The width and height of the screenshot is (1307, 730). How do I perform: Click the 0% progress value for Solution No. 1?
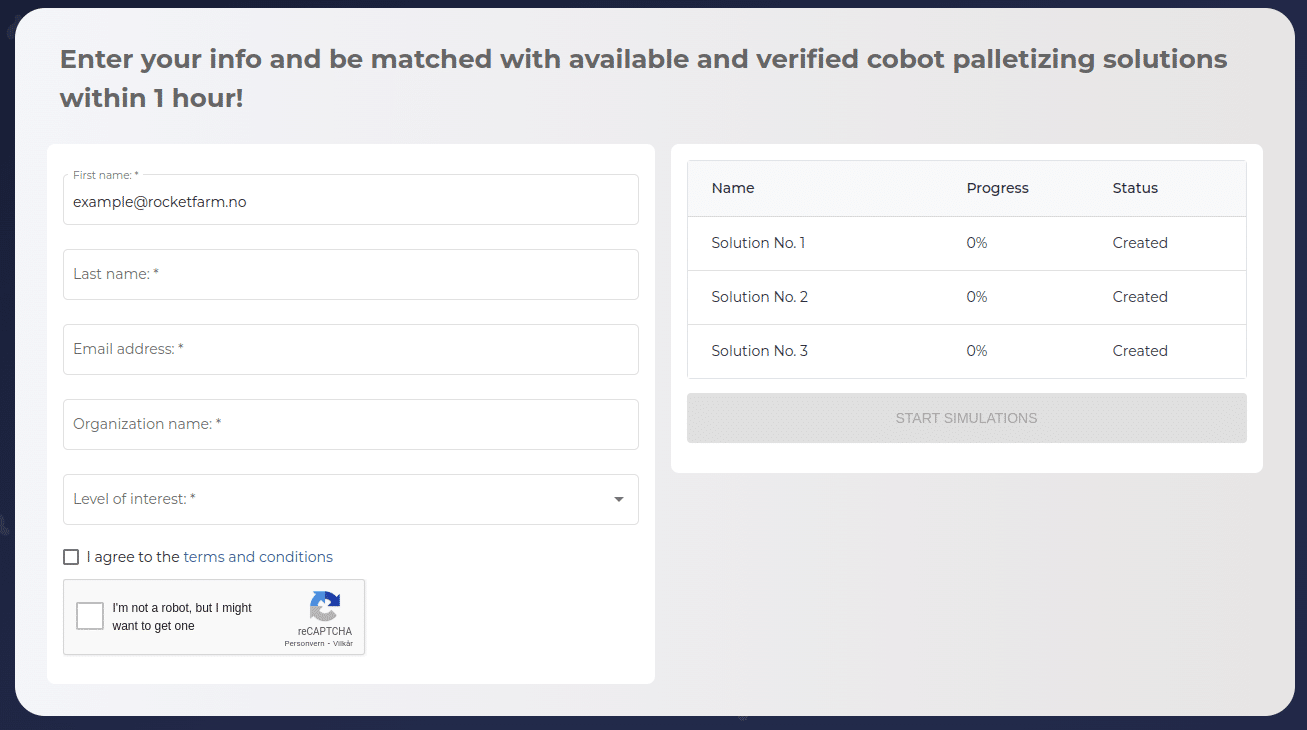pos(976,242)
